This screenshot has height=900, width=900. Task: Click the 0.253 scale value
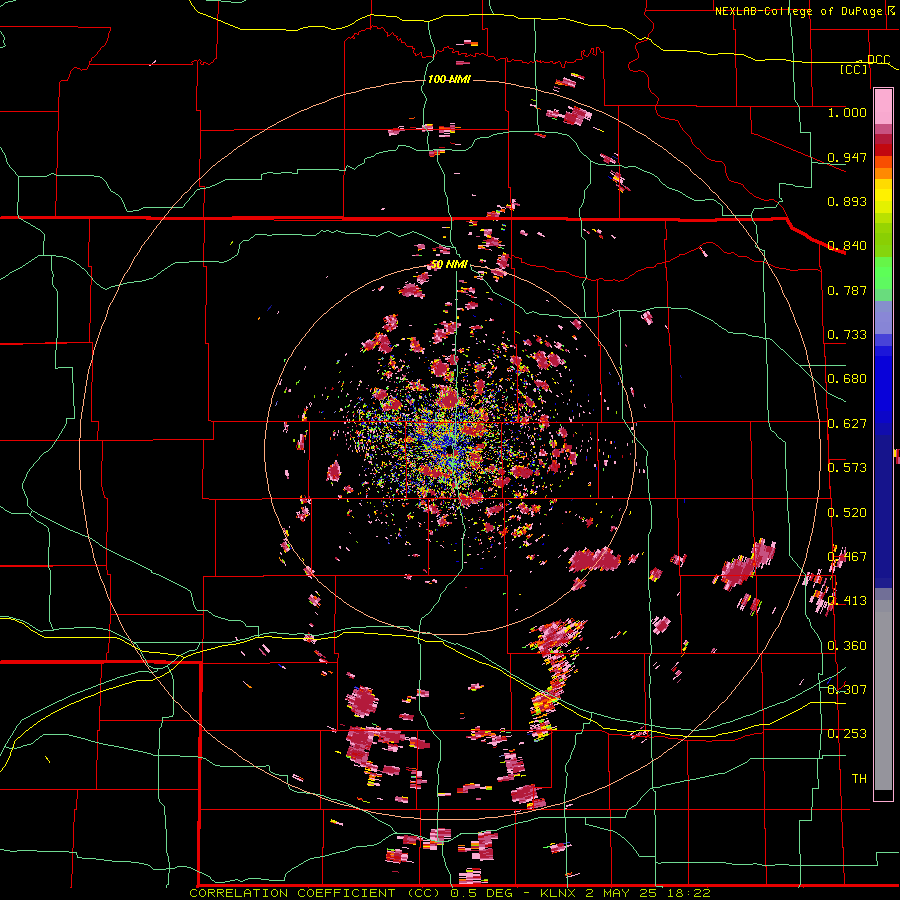[x=847, y=734]
